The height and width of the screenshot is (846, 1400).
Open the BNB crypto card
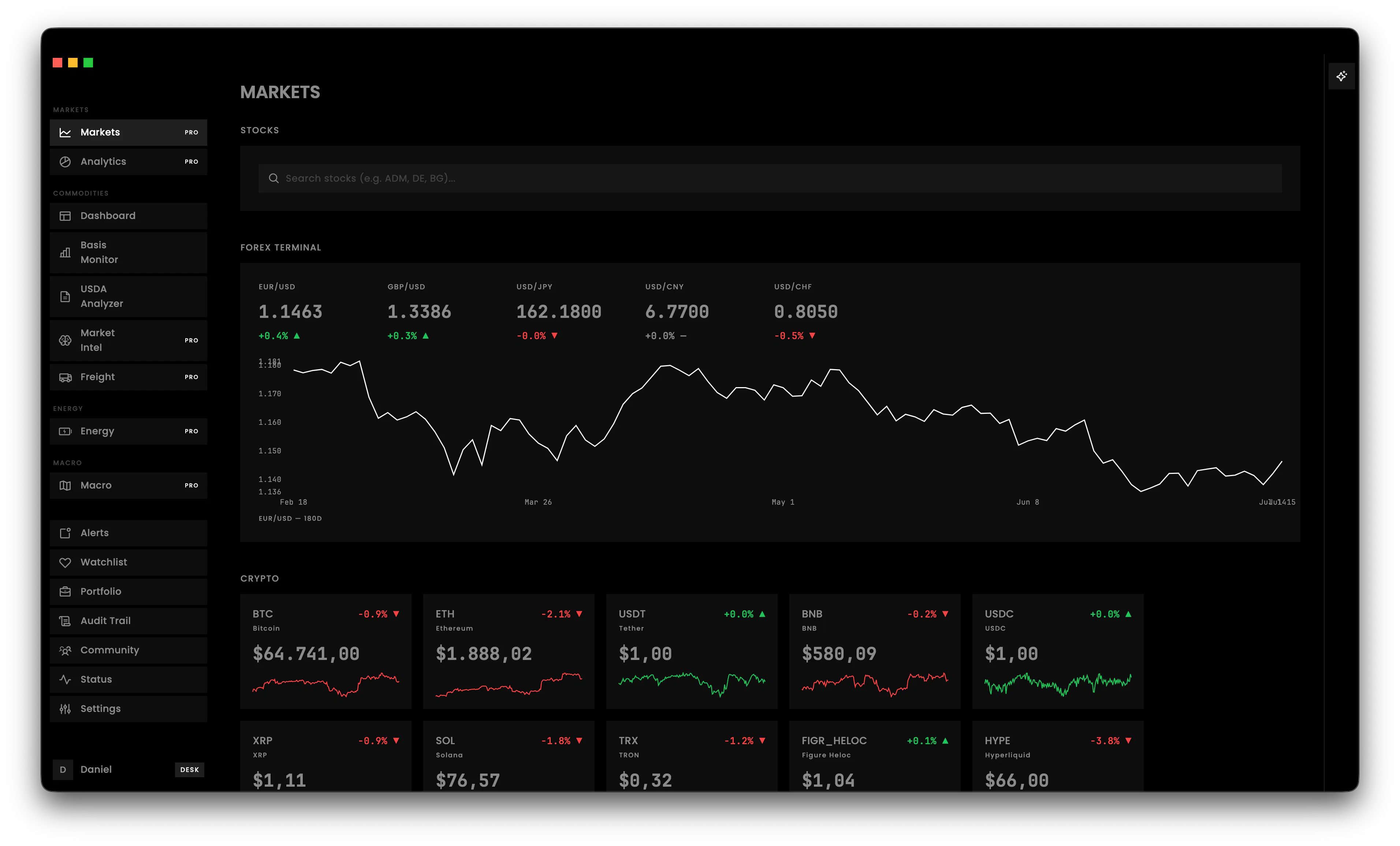[x=874, y=652]
